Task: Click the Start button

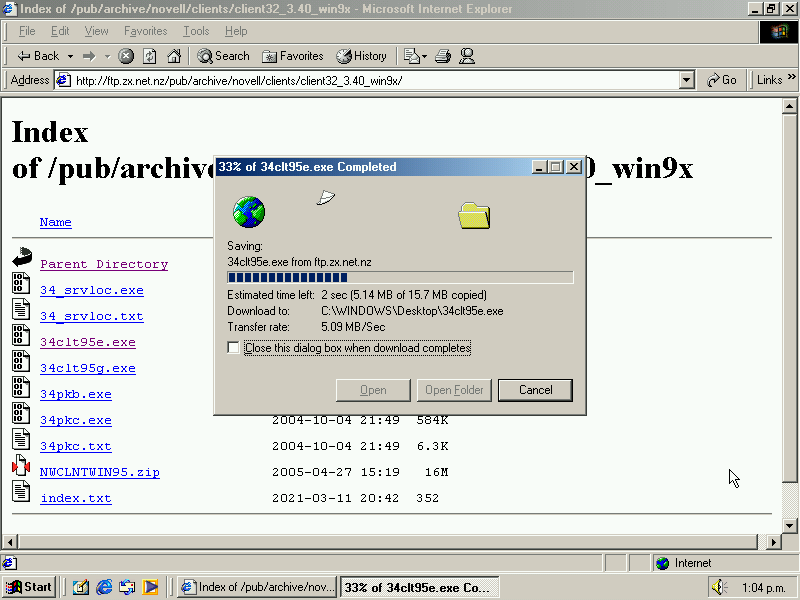Action: tap(29, 587)
